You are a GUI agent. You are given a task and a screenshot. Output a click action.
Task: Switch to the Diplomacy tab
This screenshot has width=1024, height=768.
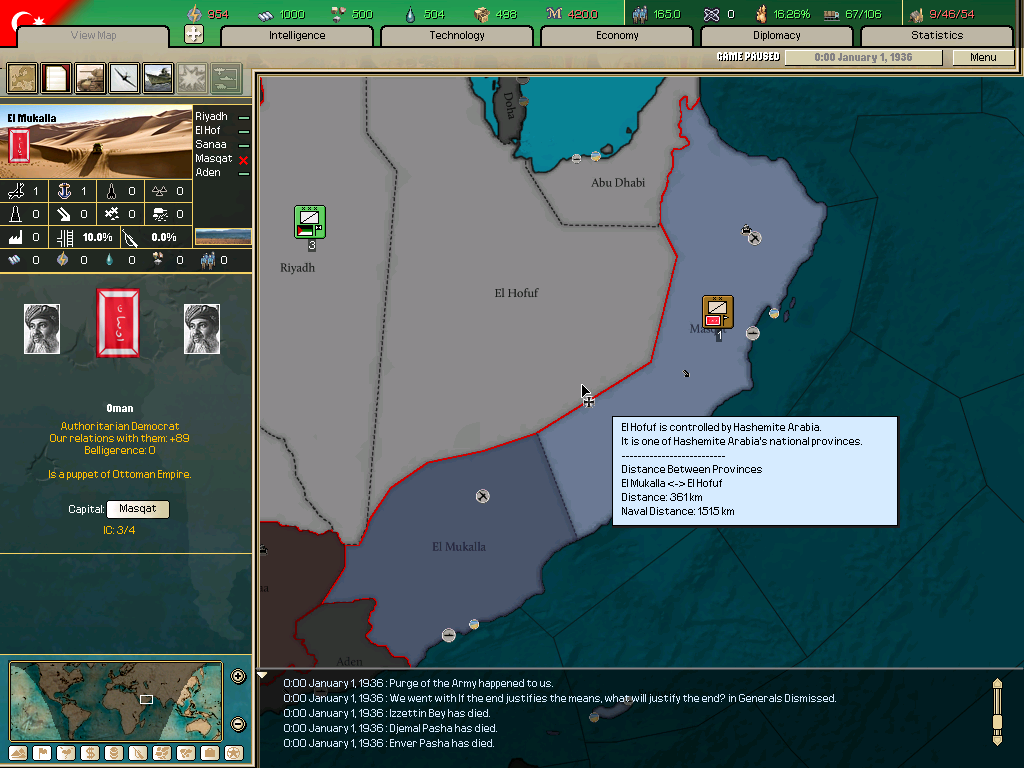click(x=777, y=35)
